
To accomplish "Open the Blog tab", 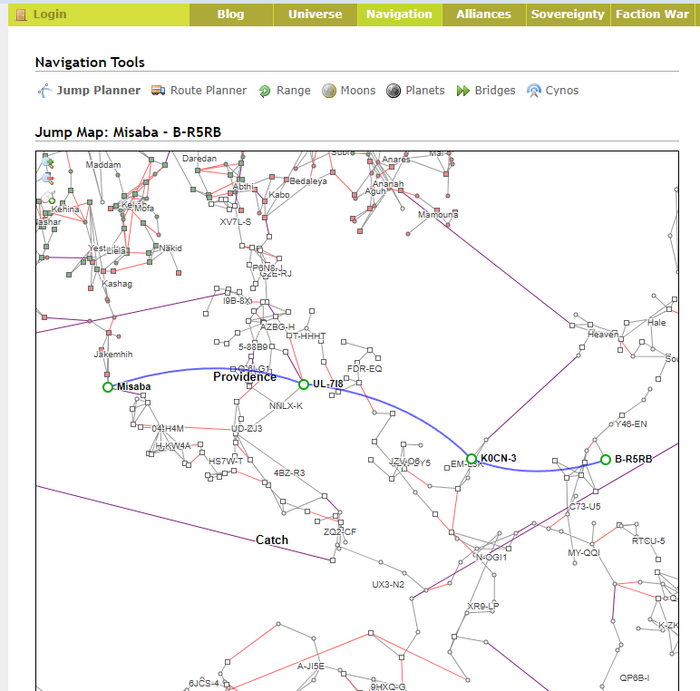I will click(231, 14).
